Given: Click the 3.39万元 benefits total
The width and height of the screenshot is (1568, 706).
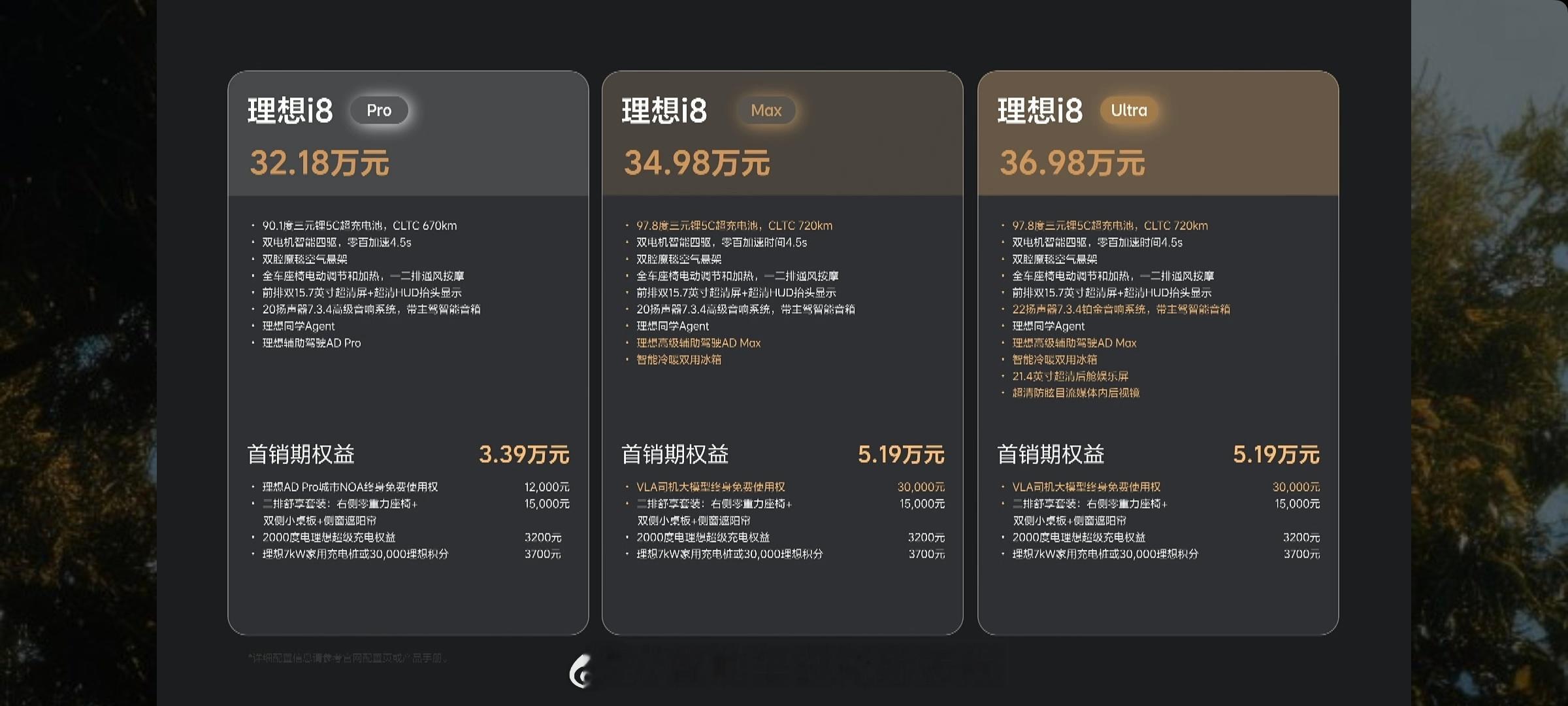Looking at the screenshot, I should point(524,454).
